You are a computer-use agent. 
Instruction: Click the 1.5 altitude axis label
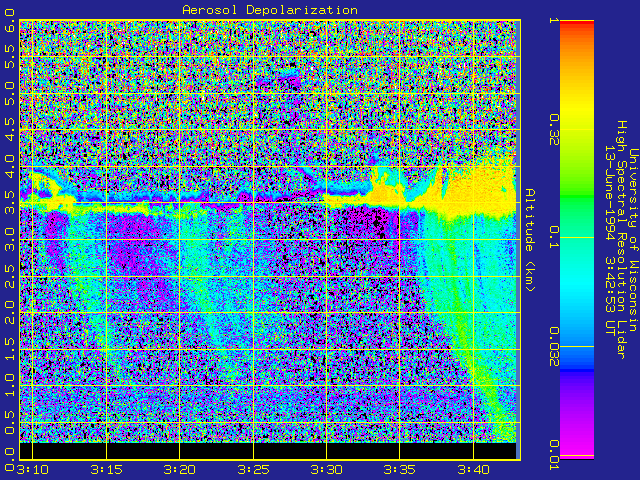(9, 349)
